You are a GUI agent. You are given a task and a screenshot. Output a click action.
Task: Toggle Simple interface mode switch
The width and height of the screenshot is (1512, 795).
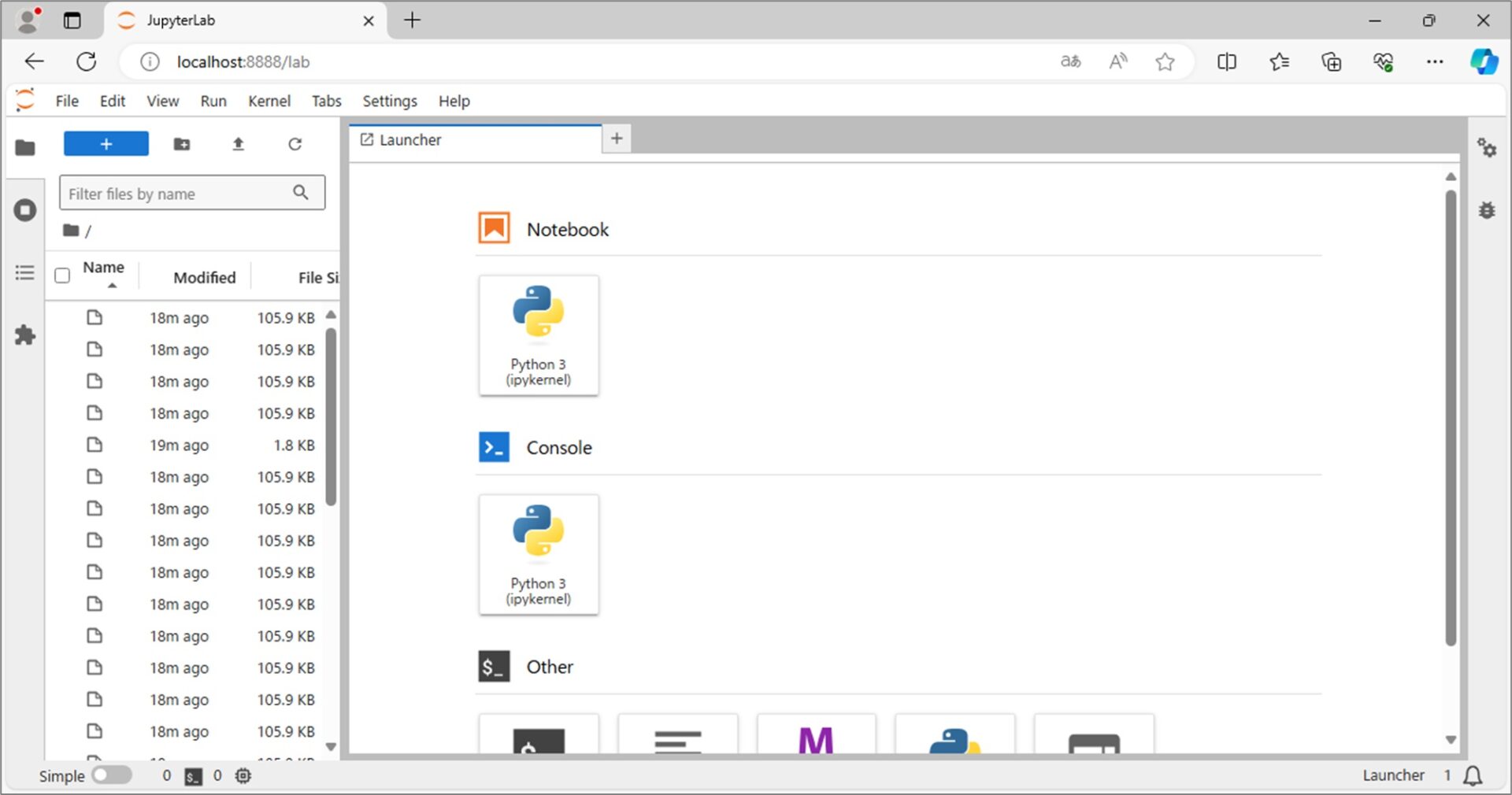coord(111,776)
